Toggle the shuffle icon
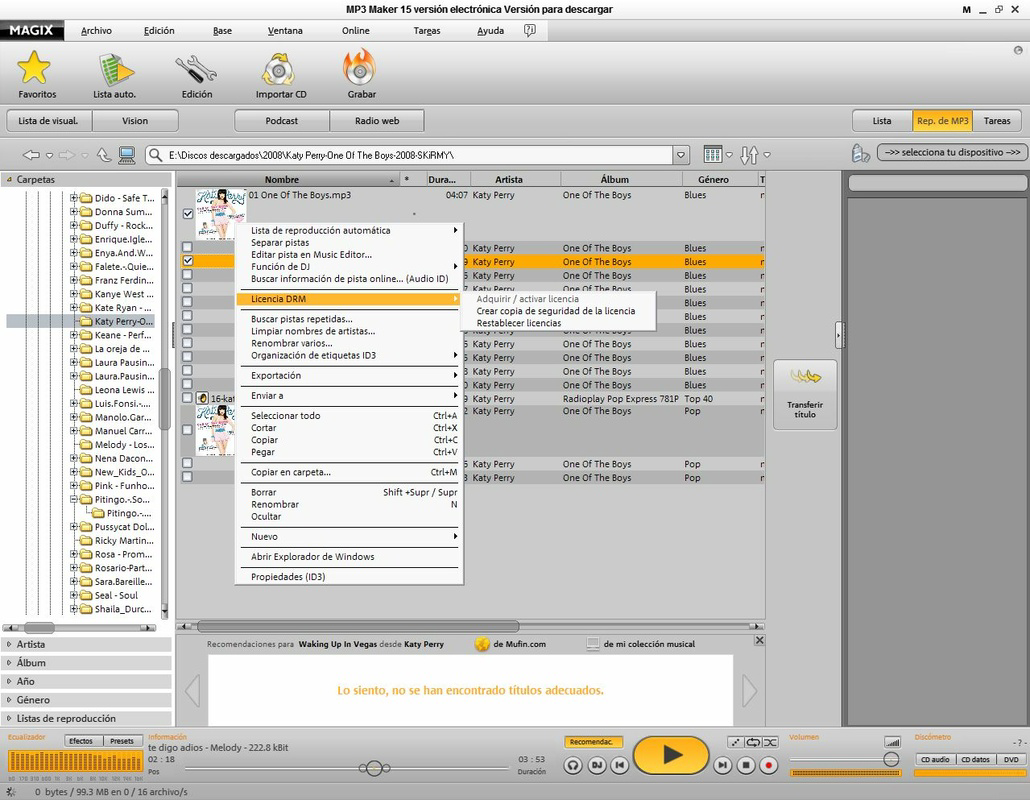This screenshot has width=1030, height=800. click(x=770, y=742)
